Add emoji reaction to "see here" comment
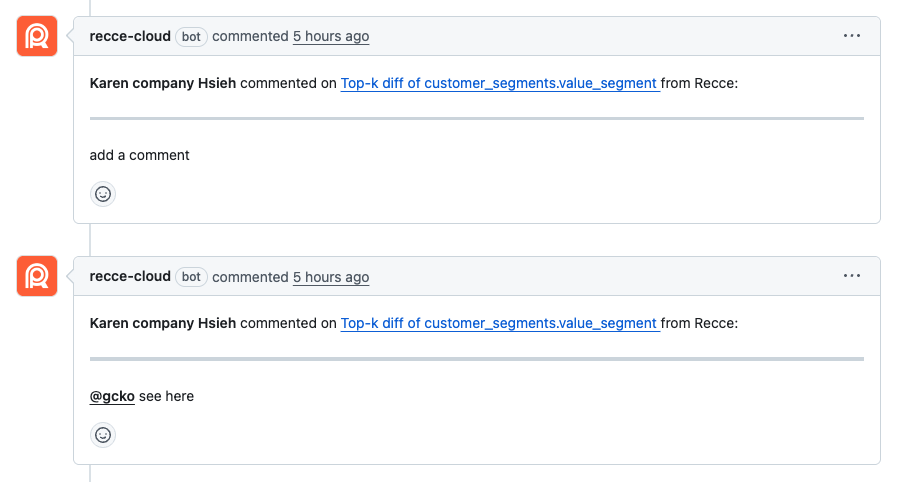 point(103,435)
